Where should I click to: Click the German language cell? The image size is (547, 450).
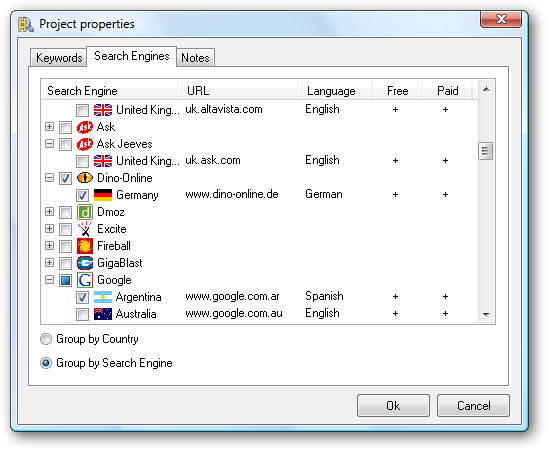click(324, 194)
